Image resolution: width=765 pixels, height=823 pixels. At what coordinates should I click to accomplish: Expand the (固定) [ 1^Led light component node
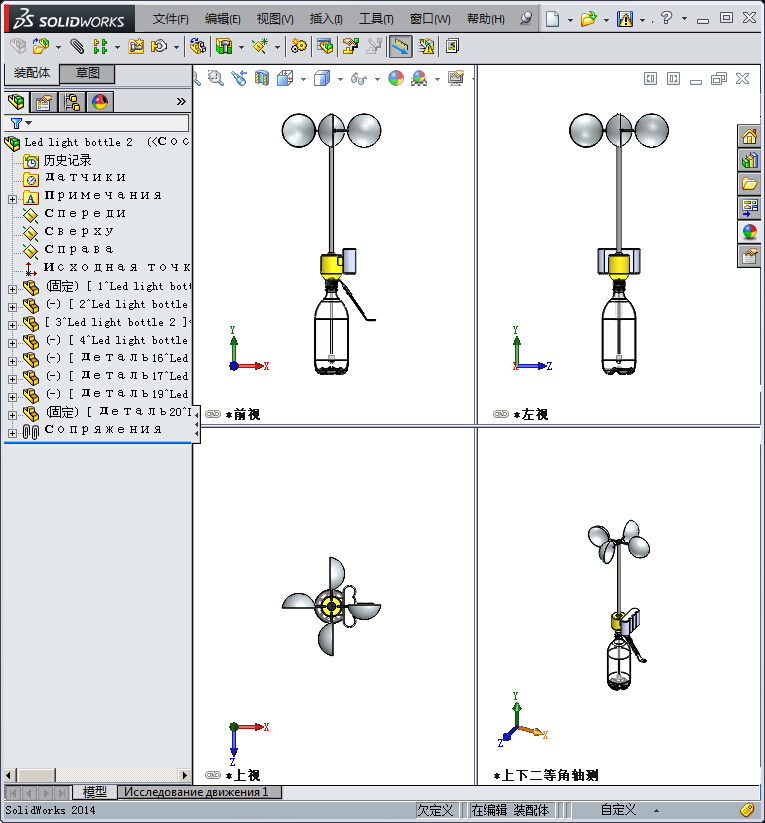(x=12, y=289)
